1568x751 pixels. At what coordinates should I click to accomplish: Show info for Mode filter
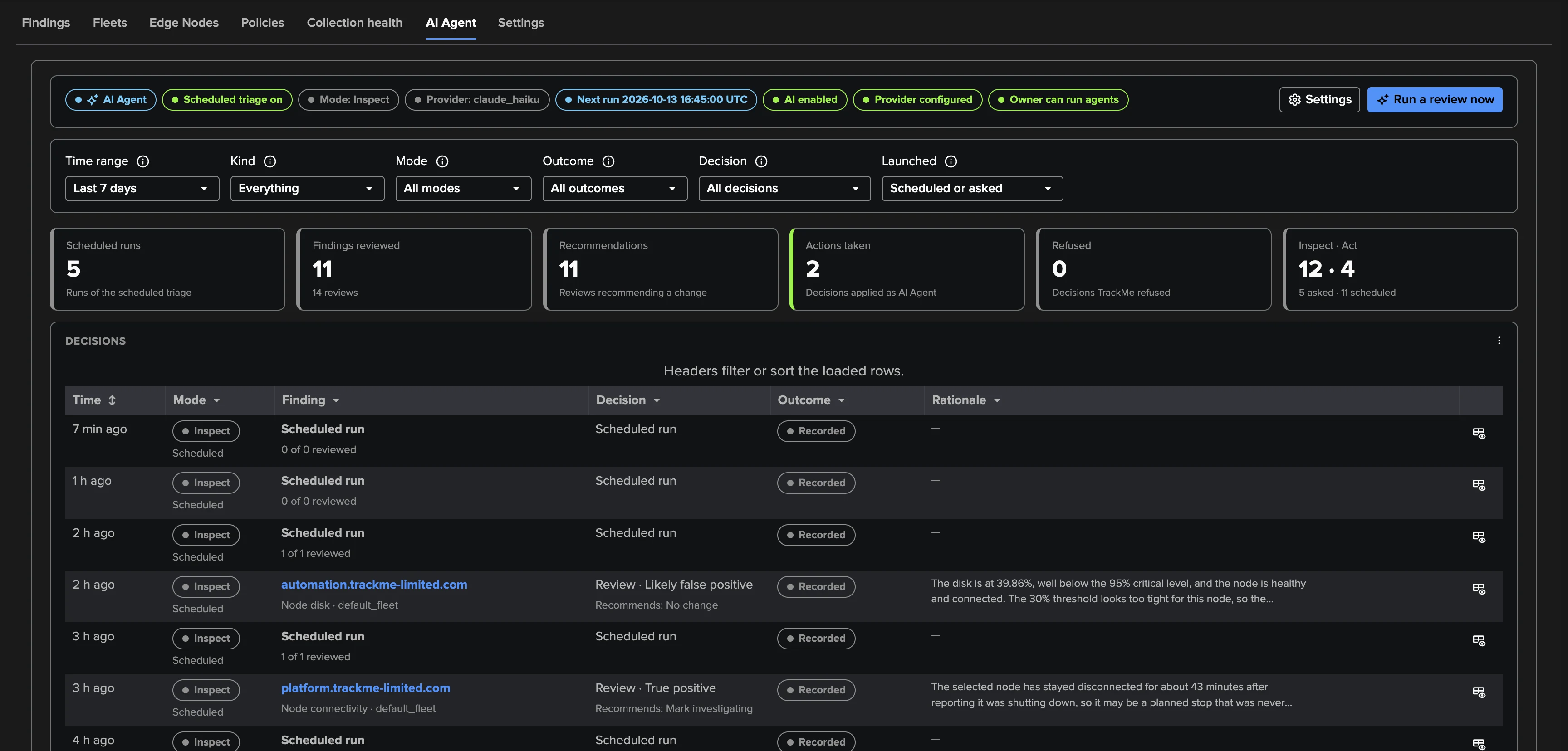coord(442,161)
